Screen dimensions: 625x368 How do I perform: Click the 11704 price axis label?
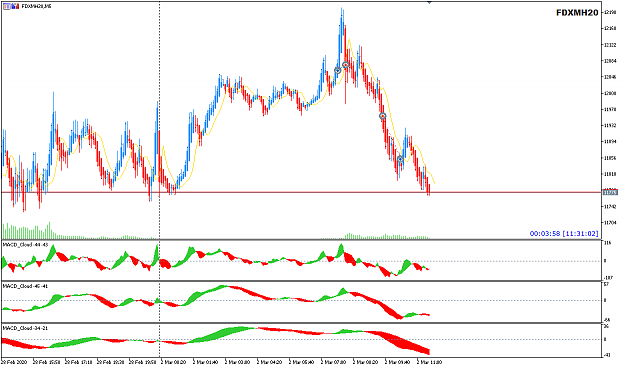610,222
